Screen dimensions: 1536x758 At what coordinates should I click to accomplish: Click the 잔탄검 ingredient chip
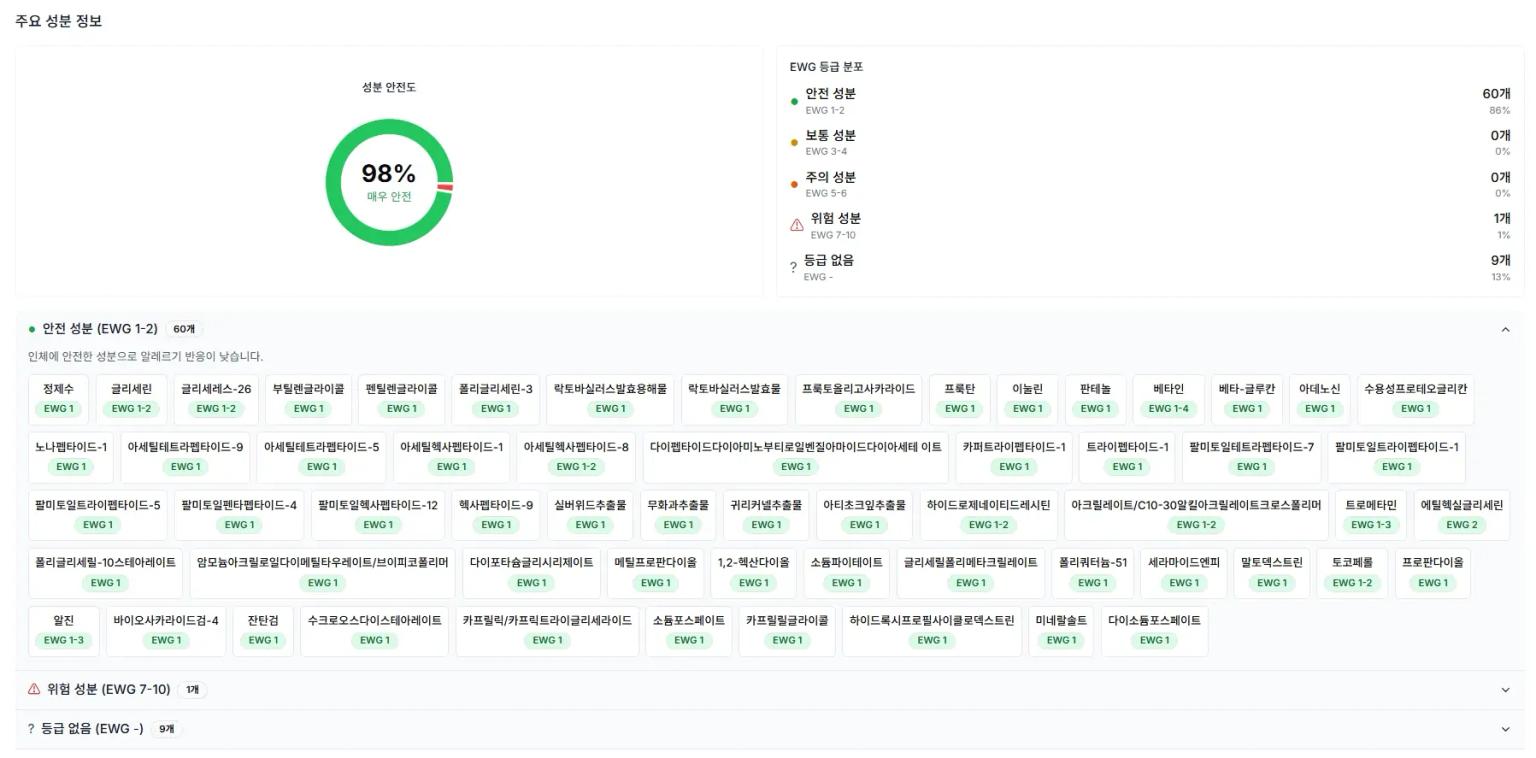point(263,631)
